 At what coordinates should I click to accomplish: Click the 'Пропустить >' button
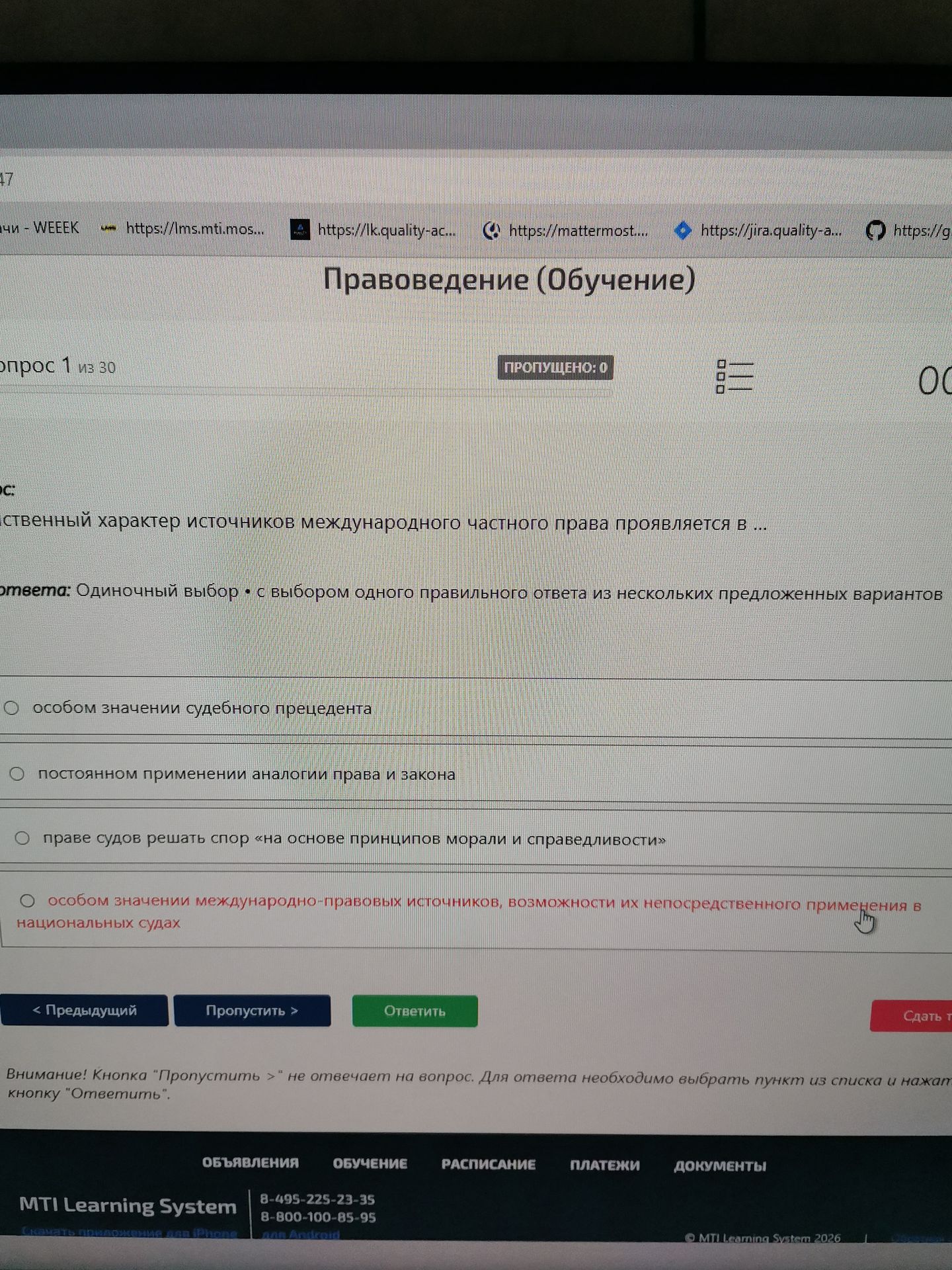pyautogui.click(x=252, y=1011)
